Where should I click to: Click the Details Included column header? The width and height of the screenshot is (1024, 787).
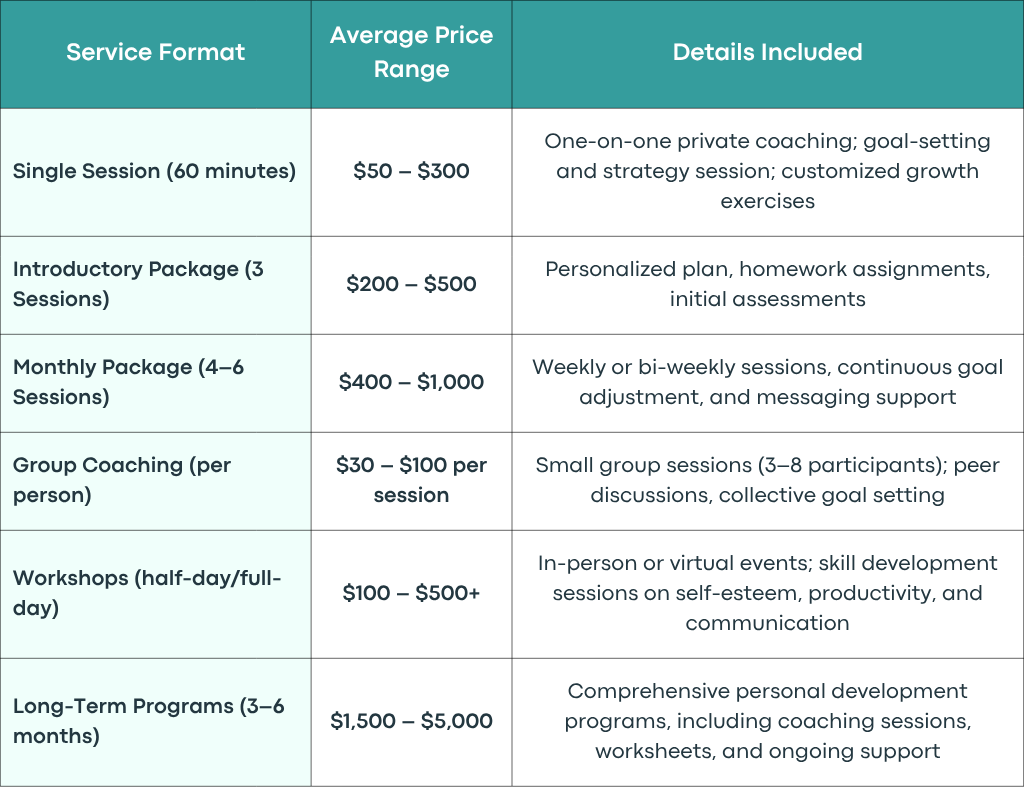click(767, 52)
